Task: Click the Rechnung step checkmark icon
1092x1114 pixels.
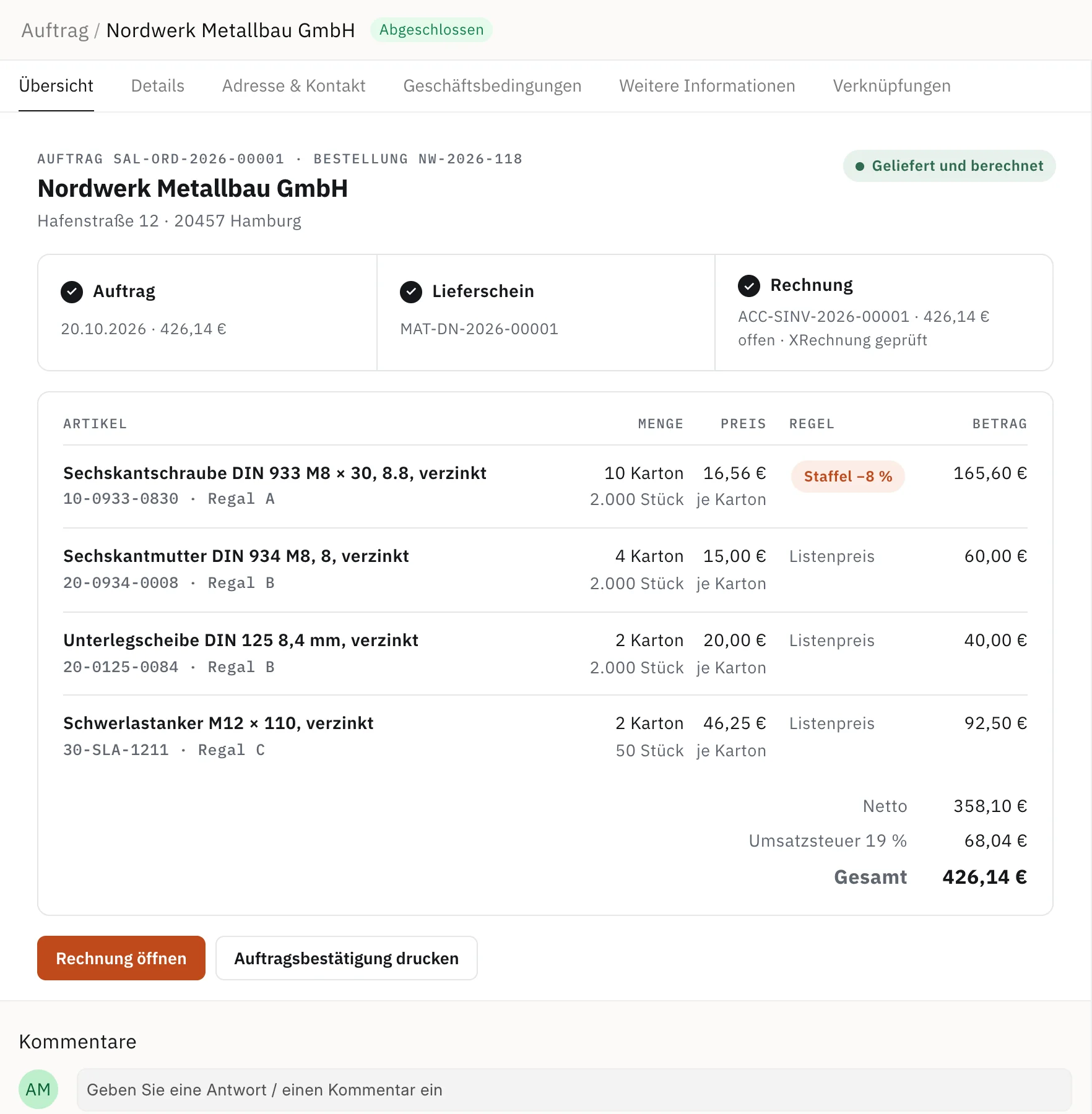Action: point(749,285)
